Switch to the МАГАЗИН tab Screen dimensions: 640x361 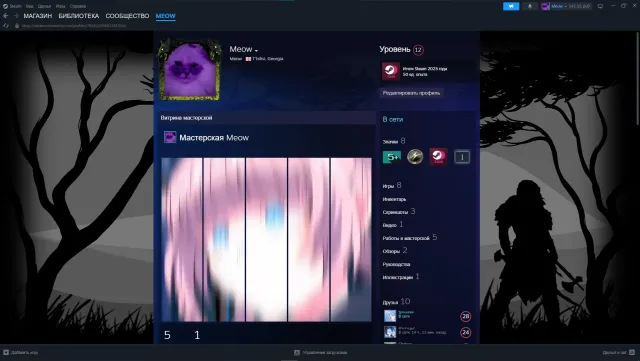tap(38, 16)
